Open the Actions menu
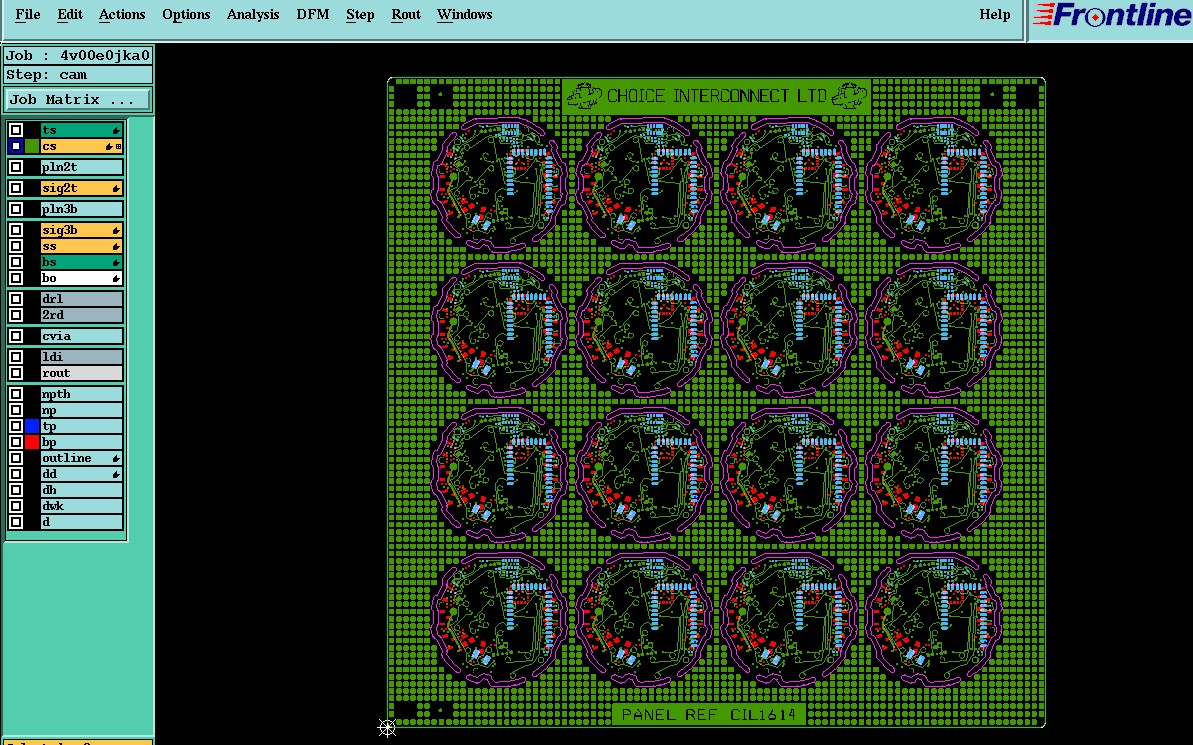Image resolution: width=1193 pixels, height=745 pixels. 122,14
